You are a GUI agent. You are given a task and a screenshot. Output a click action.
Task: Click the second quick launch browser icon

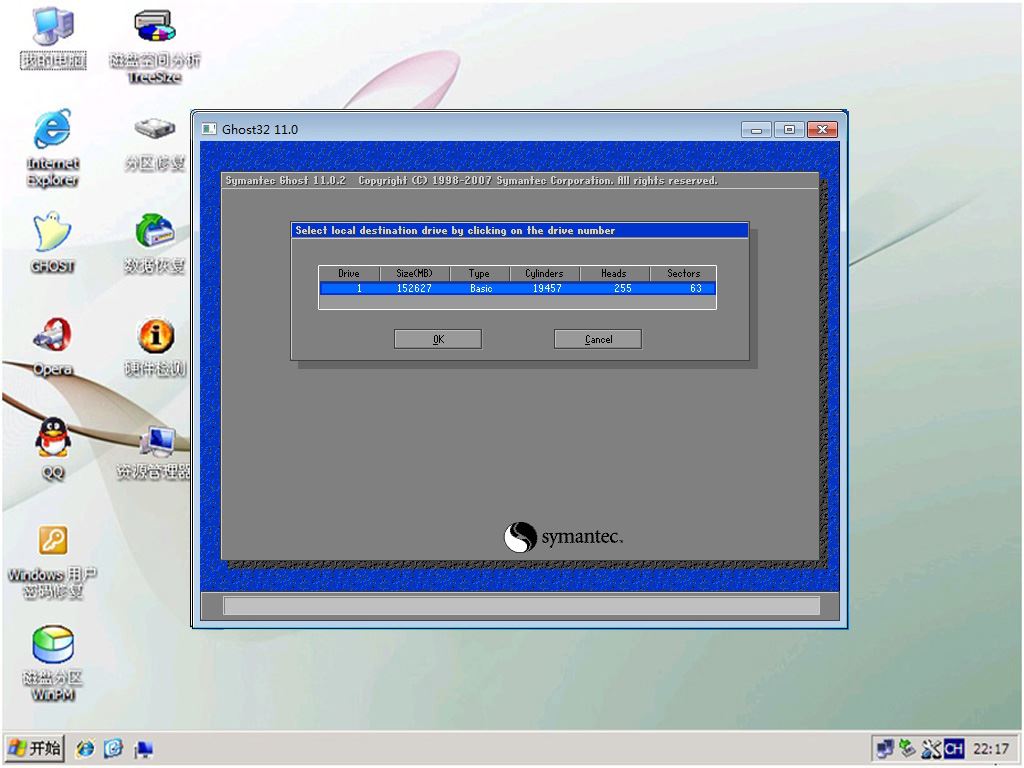pyautogui.click(x=114, y=748)
